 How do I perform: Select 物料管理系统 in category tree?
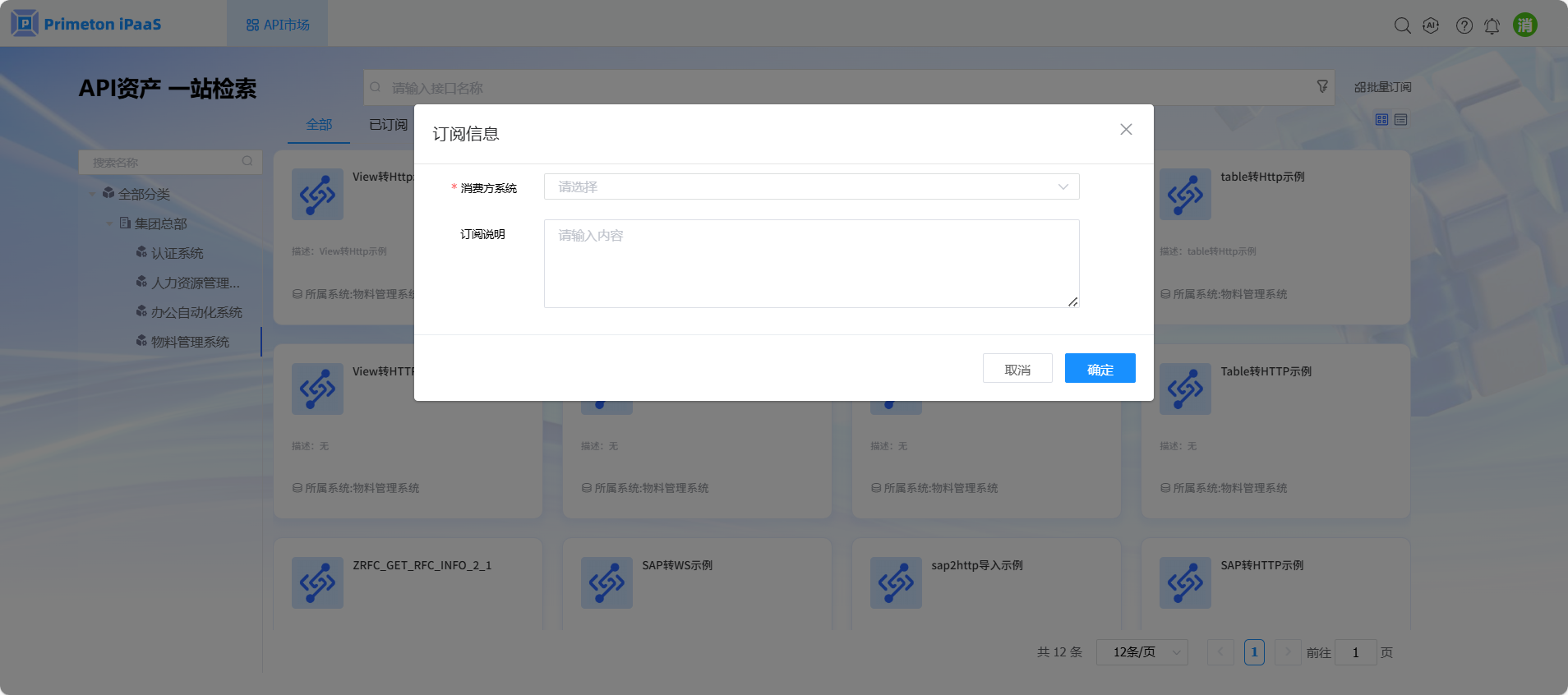coord(190,342)
